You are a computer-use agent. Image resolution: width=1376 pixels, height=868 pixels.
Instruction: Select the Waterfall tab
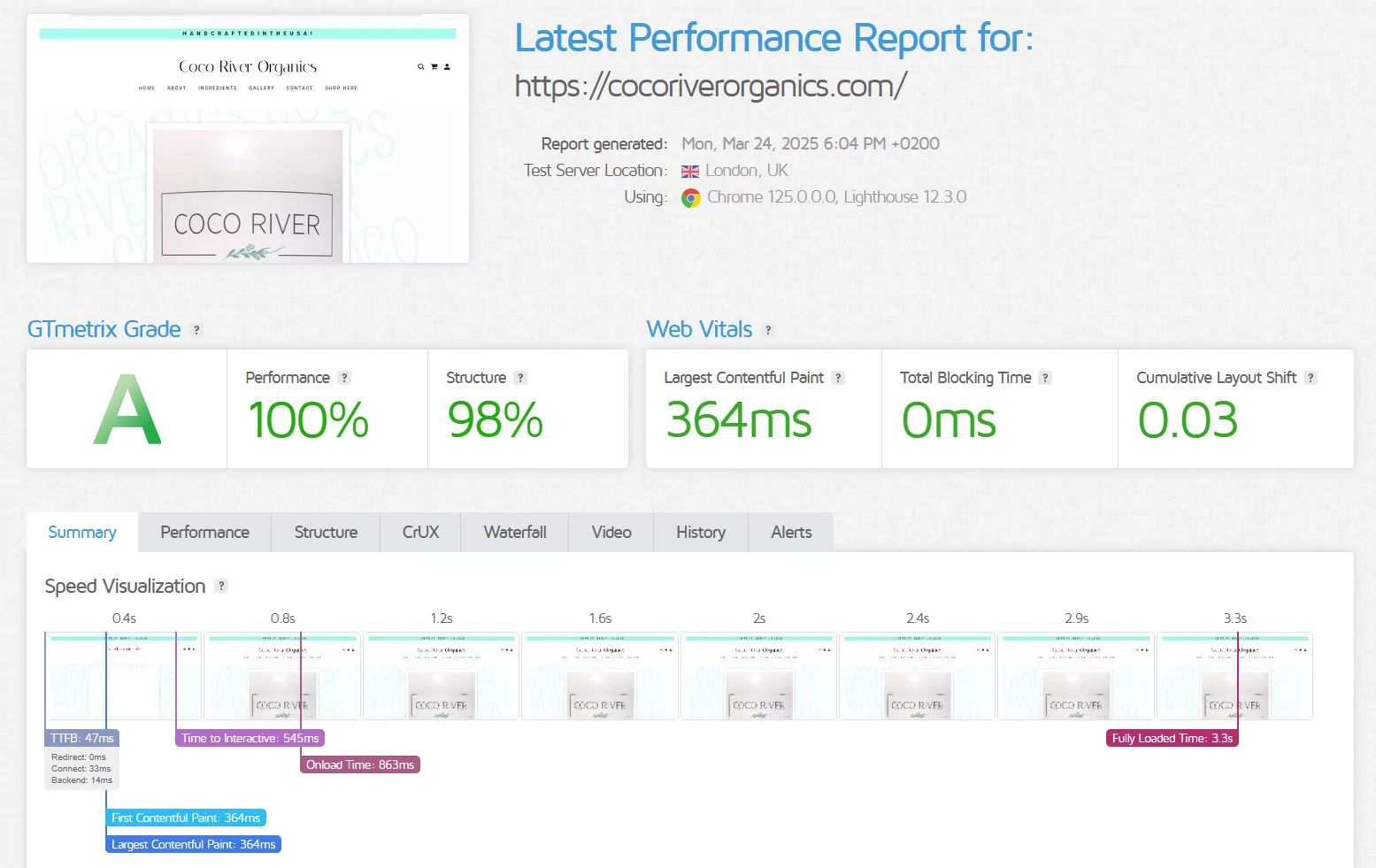tap(515, 533)
